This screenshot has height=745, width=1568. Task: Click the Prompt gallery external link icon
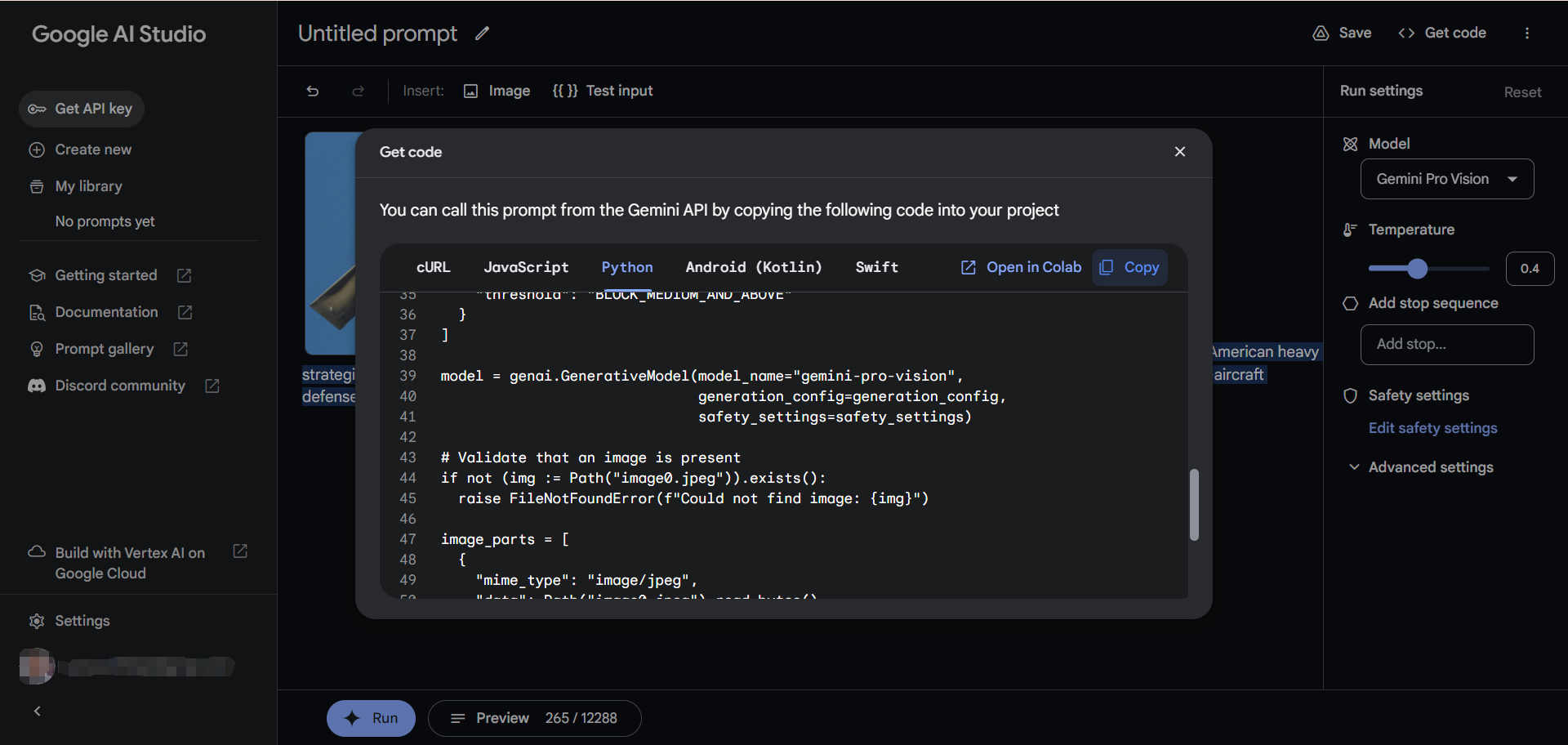pyautogui.click(x=180, y=349)
